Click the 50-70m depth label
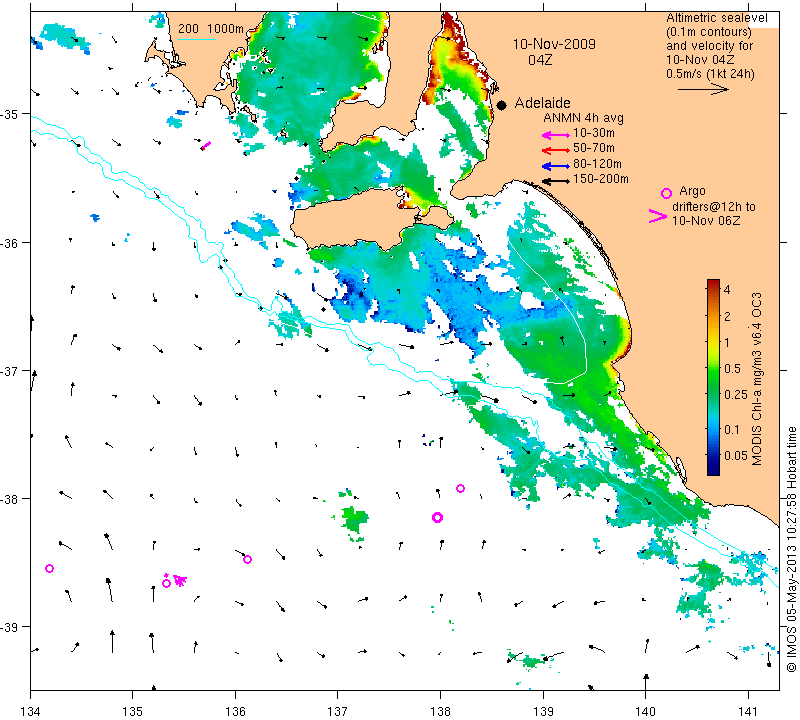This screenshot has height=720, width=800. point(594,148)
